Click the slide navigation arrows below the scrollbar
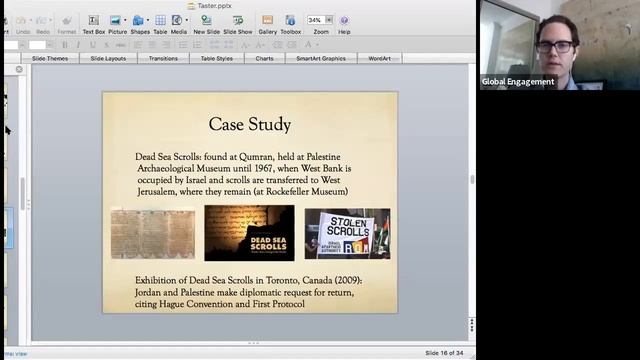The width and height of the screenshot is (640, 360). click(472, 325)
